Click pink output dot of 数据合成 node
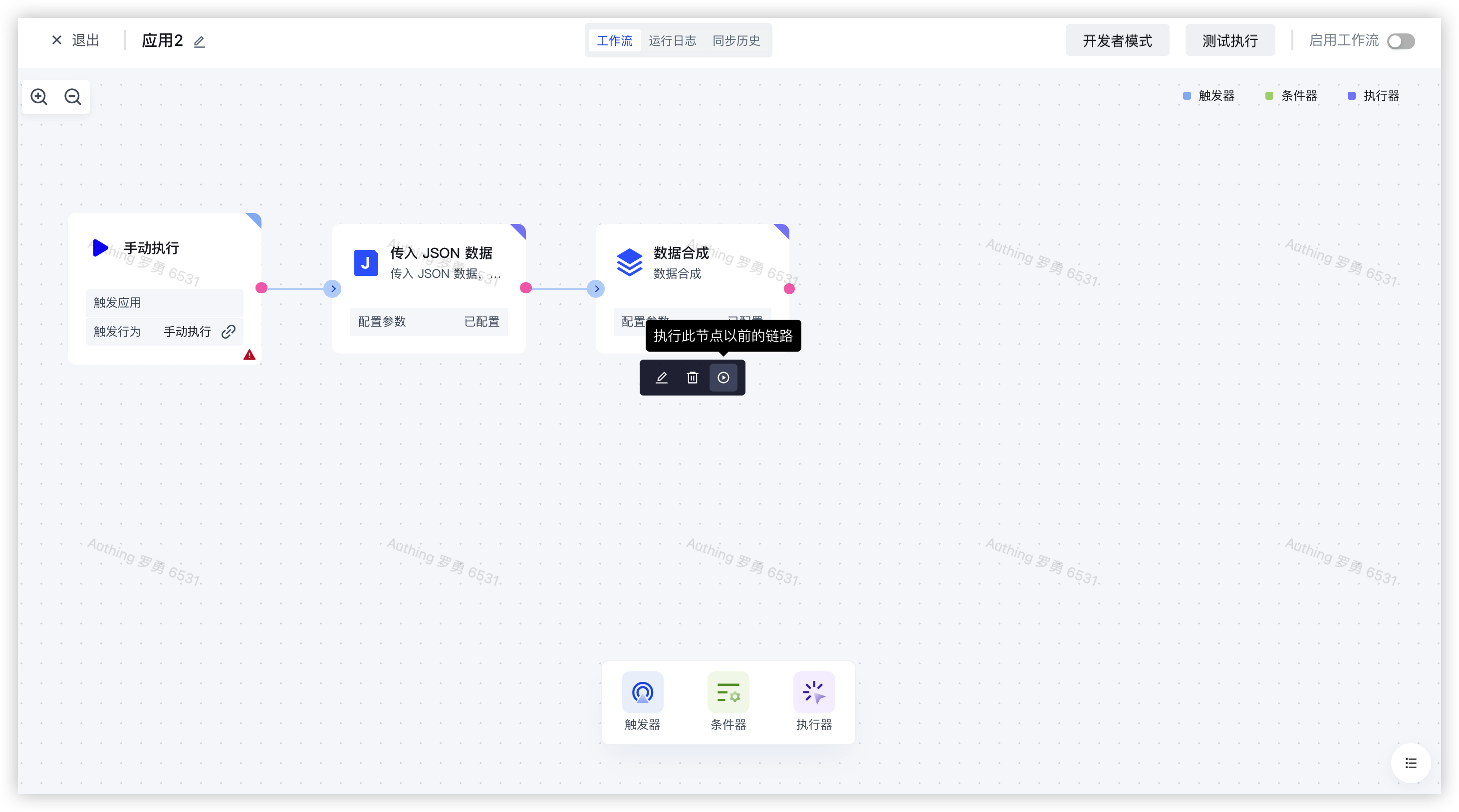The image size is (1459, 812). (x=789, y=289)
